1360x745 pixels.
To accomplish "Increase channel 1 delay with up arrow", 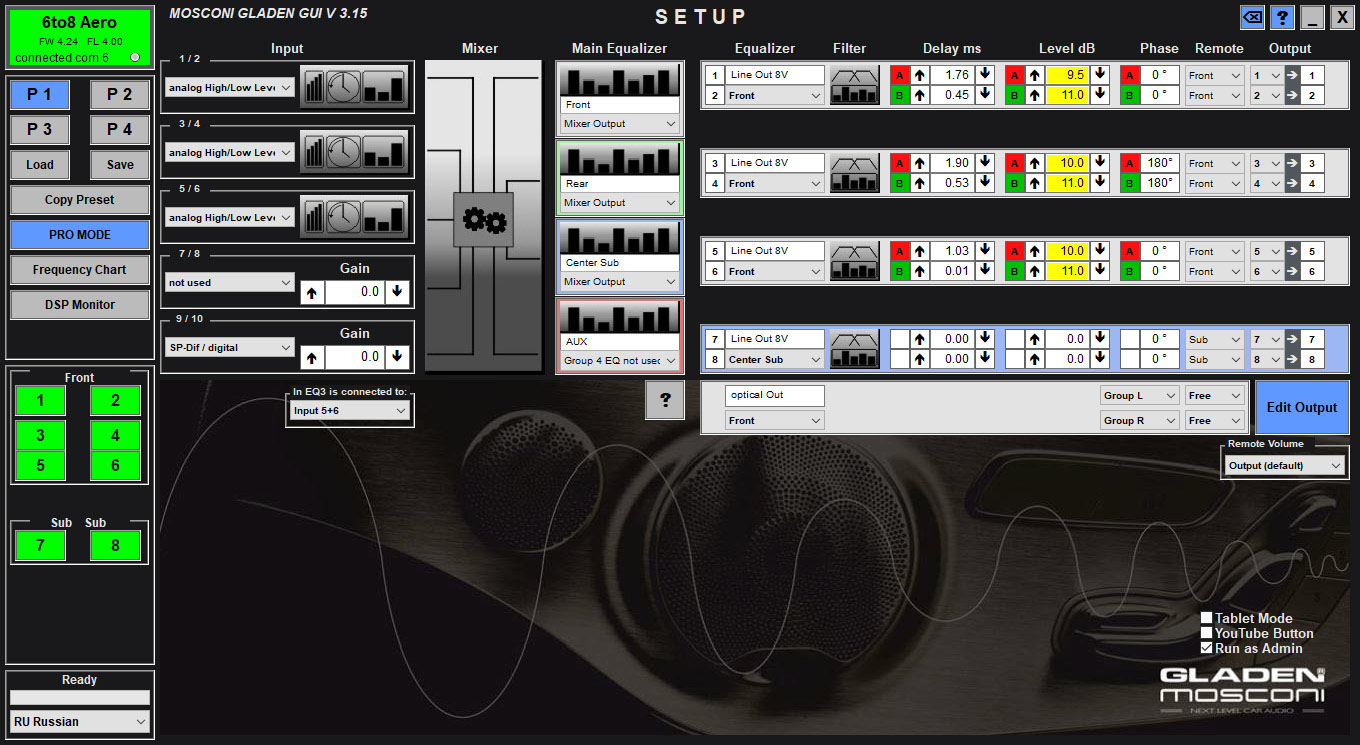I will (919, 75).
